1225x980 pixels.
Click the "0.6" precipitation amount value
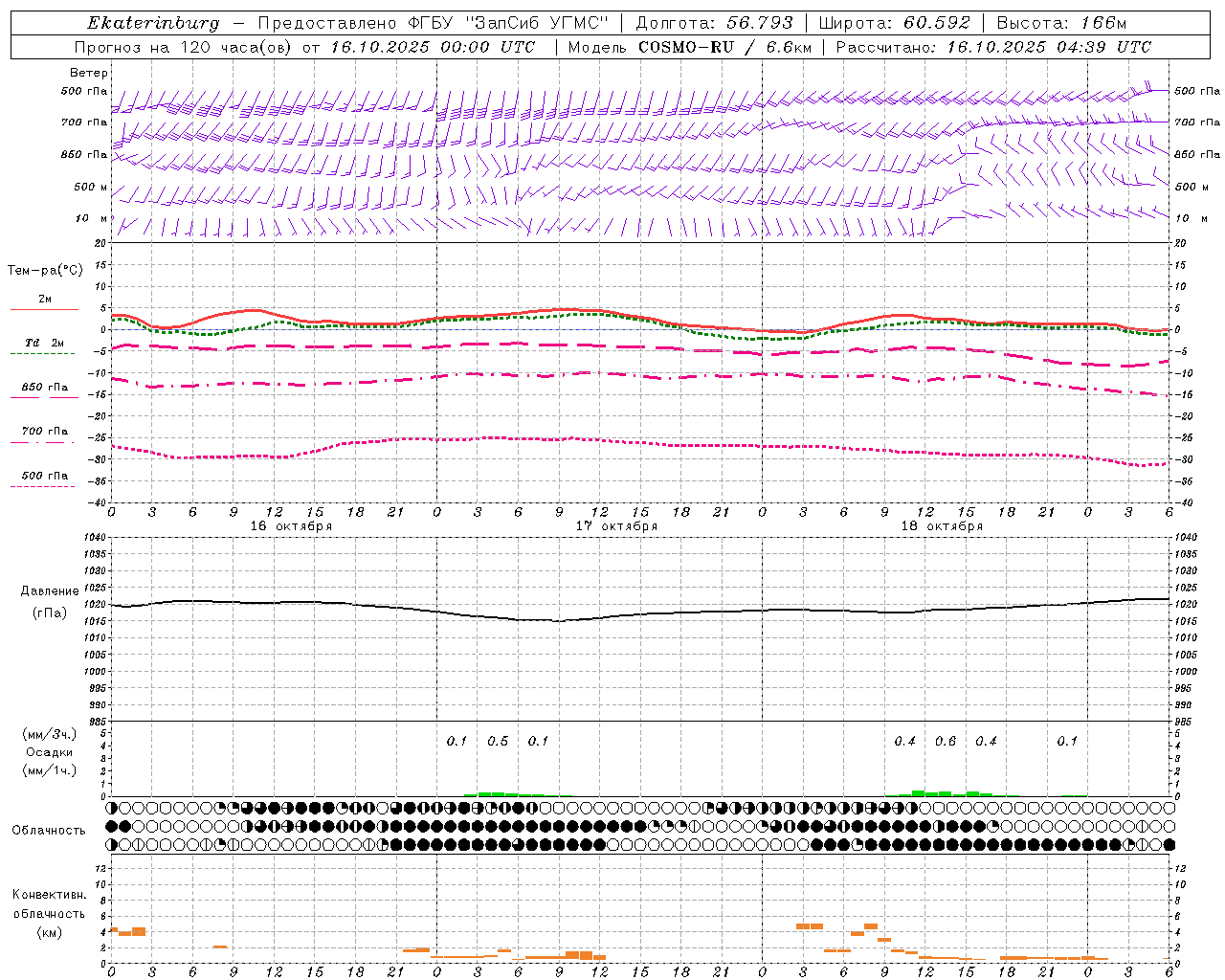pyautogui.click(x=946, y=742)
